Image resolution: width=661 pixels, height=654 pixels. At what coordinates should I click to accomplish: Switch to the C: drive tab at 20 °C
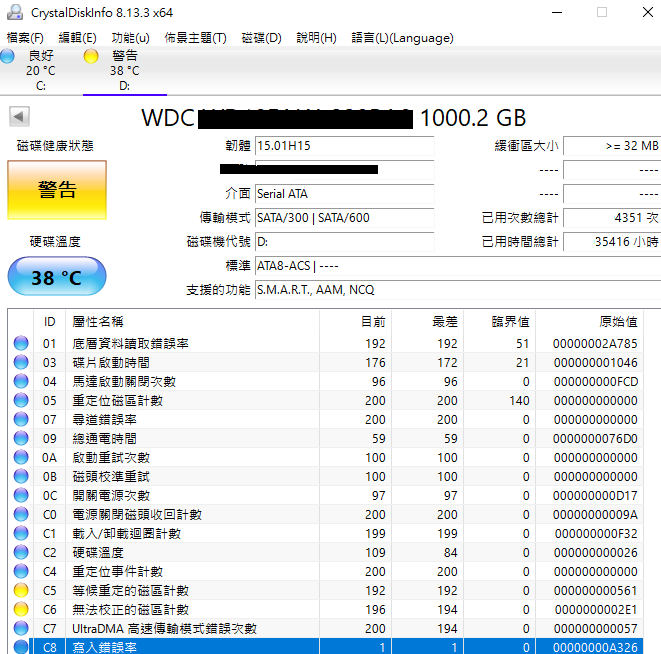coord(41,71)
